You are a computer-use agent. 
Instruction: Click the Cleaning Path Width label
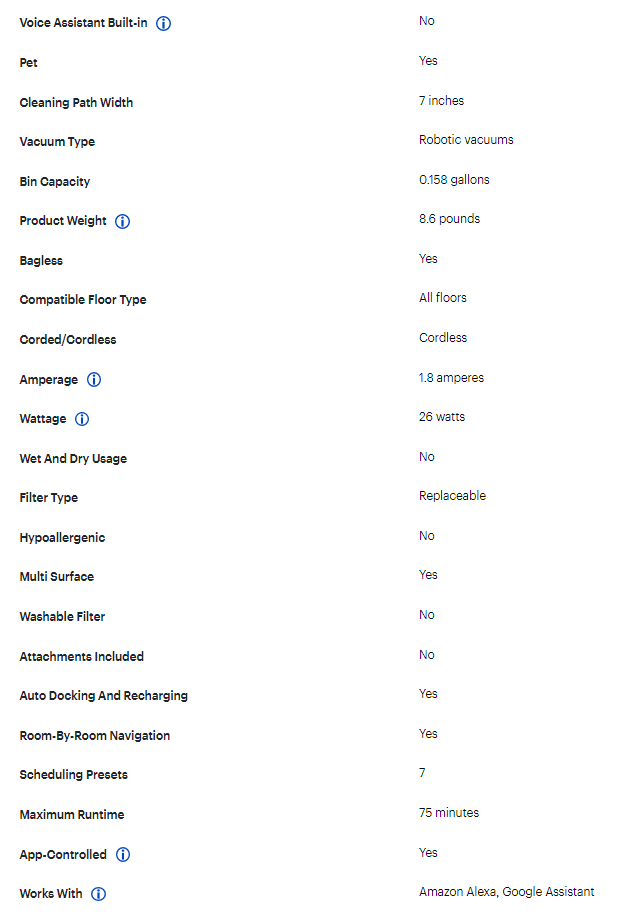click(x=76, y=102)
